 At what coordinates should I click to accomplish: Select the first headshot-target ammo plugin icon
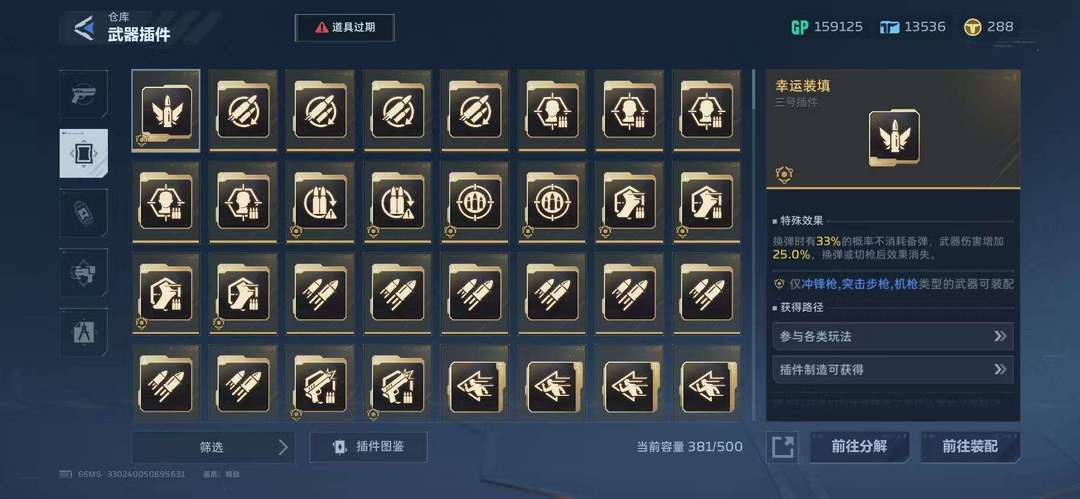552,110
